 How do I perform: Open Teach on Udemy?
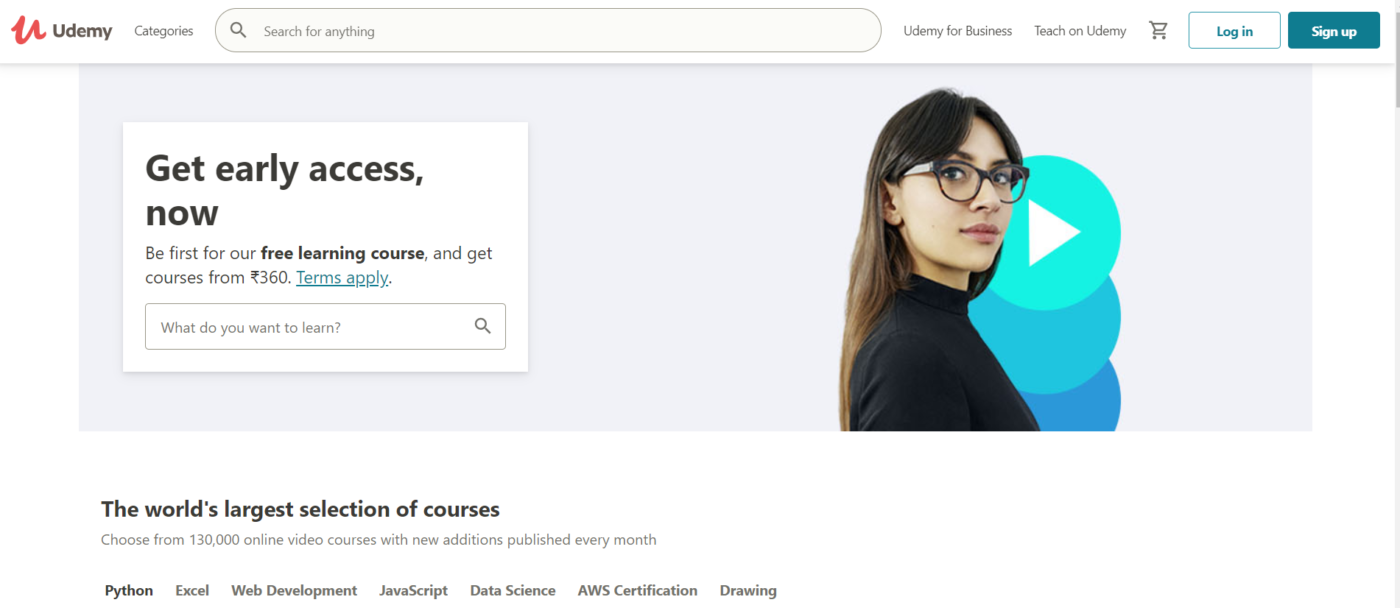pos(1080,31)
